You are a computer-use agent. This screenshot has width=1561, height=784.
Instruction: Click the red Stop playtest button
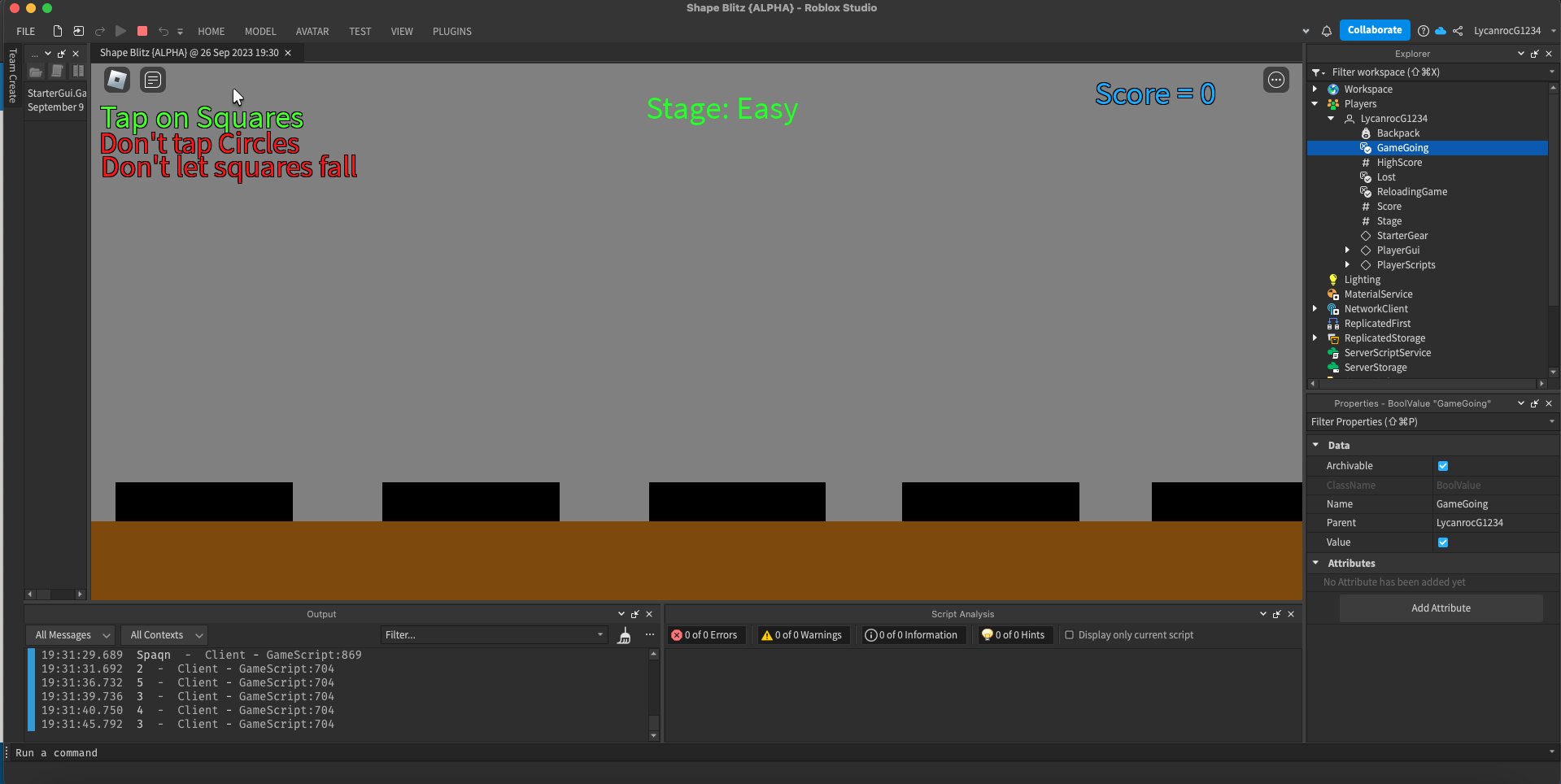(142, 31)
